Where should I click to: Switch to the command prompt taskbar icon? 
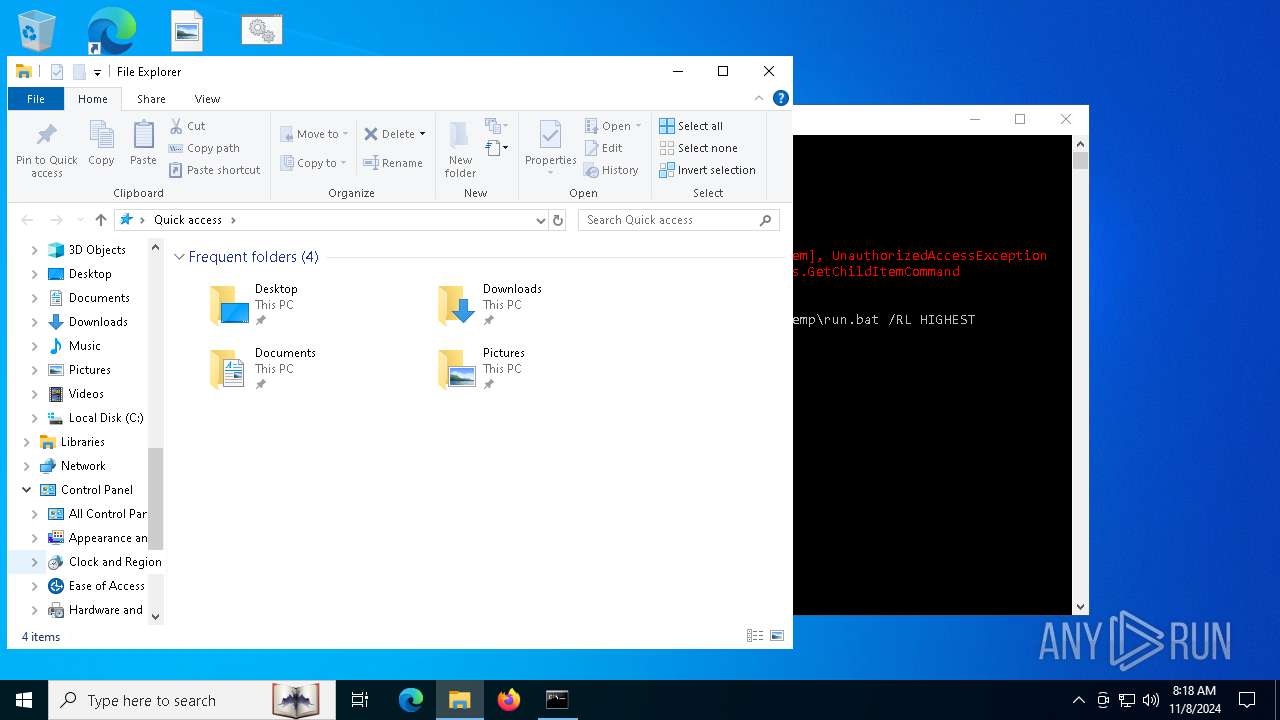(x=557, y=700)
